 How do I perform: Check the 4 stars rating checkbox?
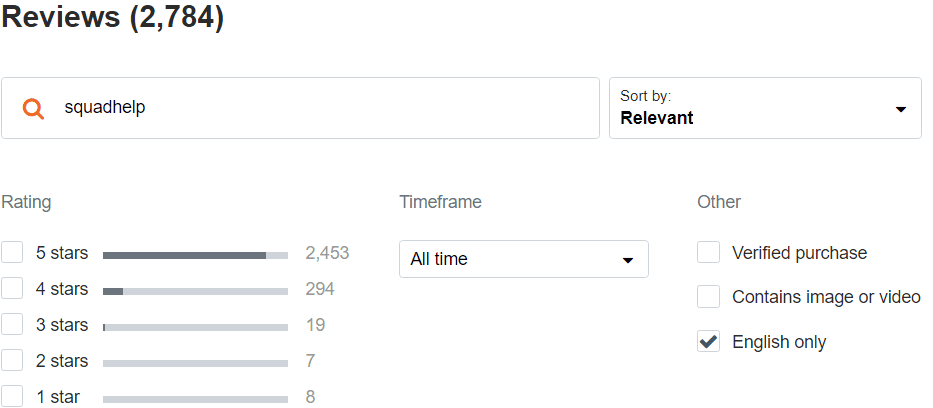click(12, 288)
